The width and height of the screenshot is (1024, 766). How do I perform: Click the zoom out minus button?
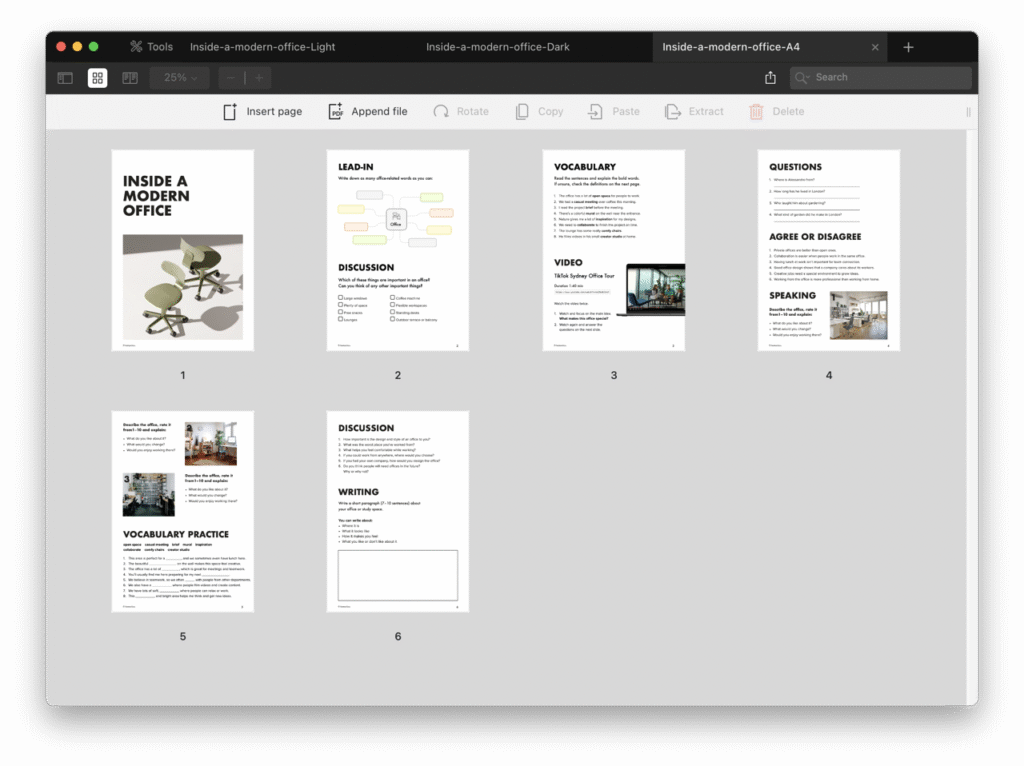click(231, 78)
